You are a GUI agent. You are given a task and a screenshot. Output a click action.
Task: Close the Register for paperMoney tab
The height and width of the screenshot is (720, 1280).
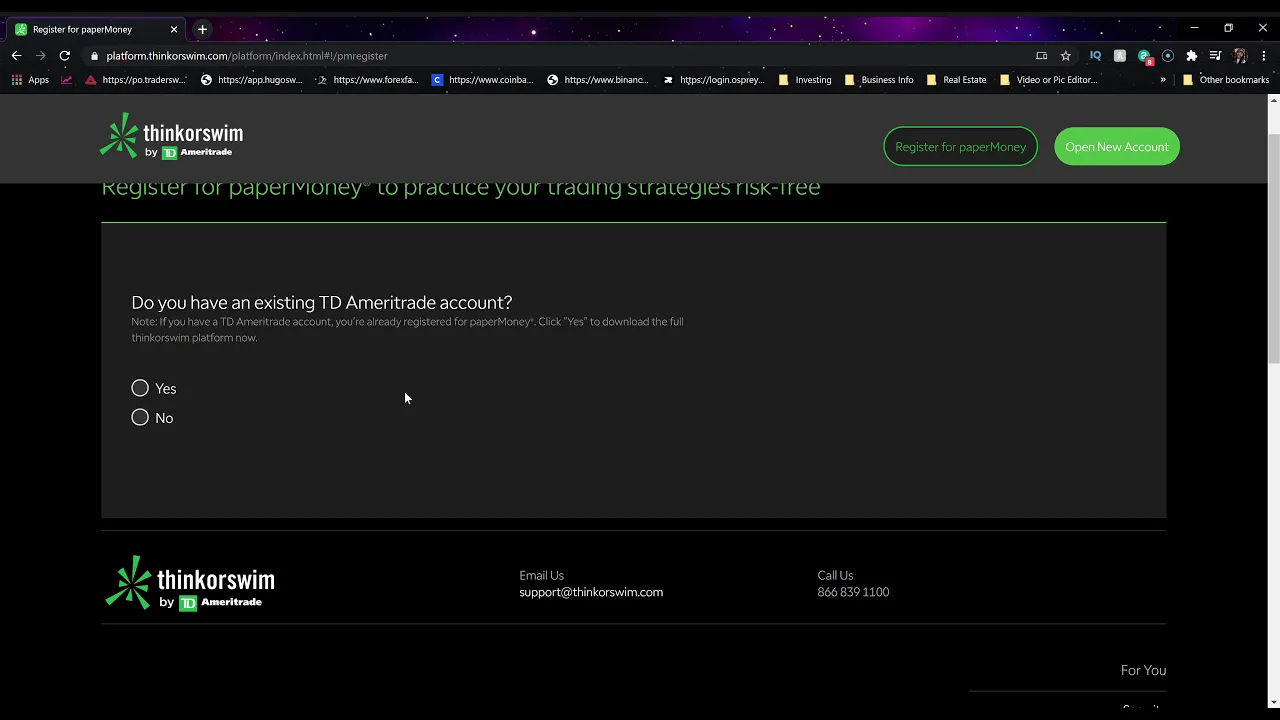(x=173, y=29)
